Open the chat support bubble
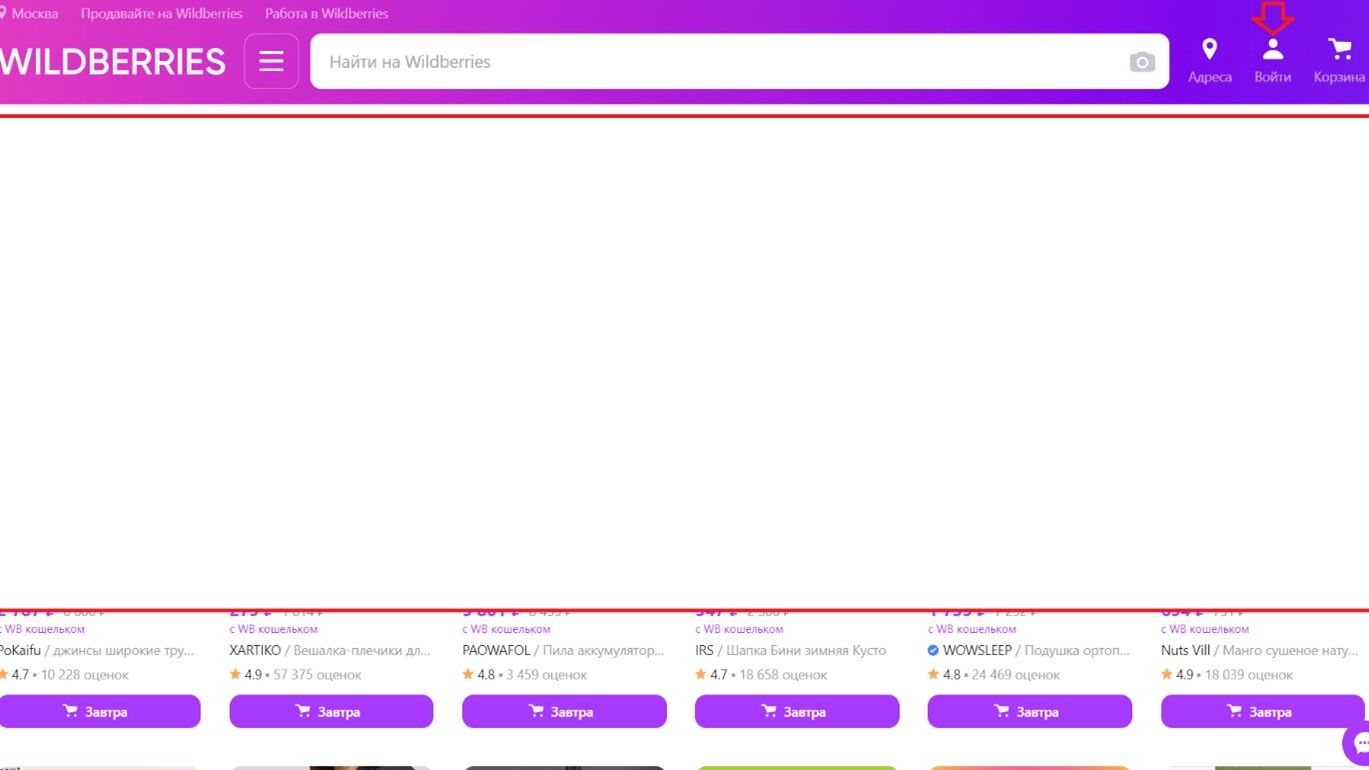This screenshot has width=1369, height=770. click(1357, 743)
